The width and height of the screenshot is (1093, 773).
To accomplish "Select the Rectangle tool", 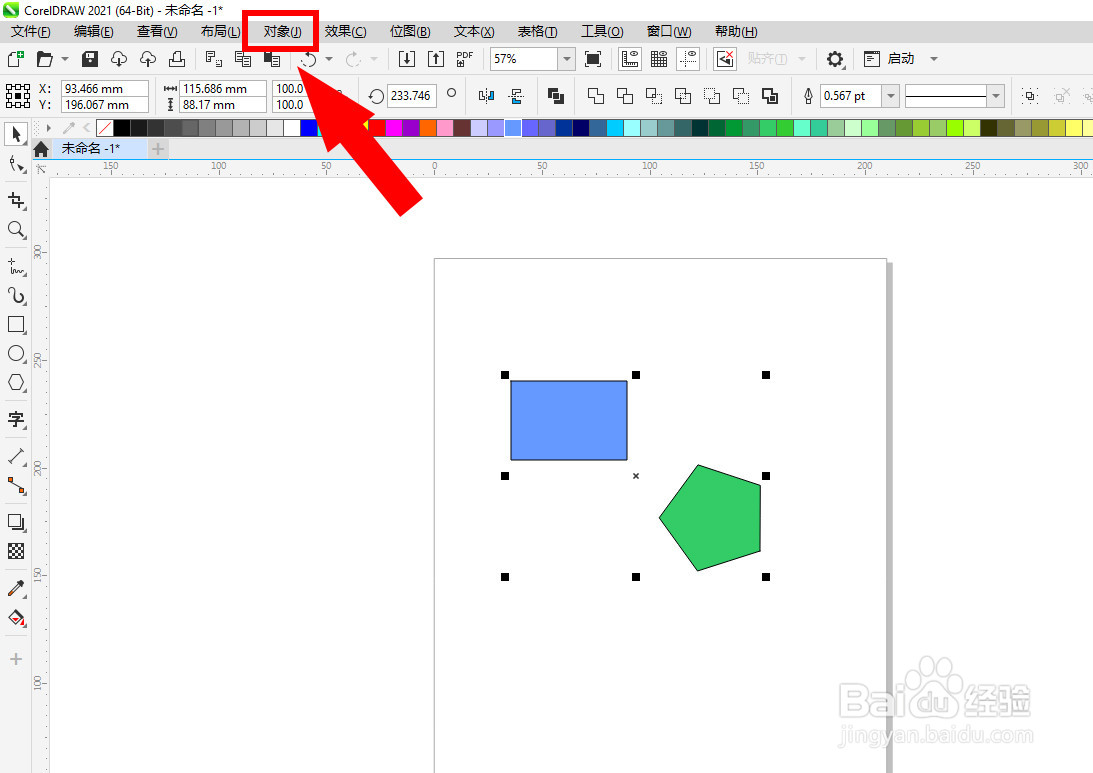I will click(x=16, y=324).
